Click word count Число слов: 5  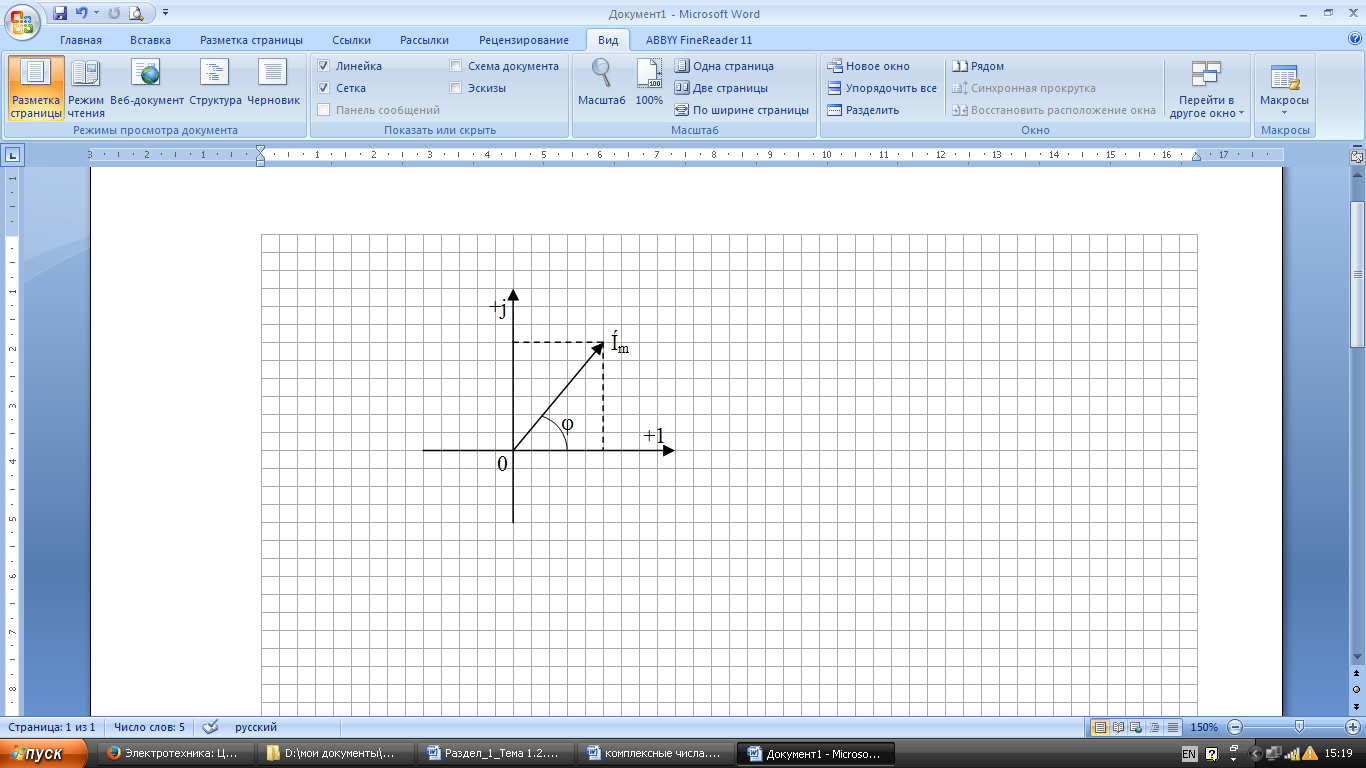[x=149, y=727]
